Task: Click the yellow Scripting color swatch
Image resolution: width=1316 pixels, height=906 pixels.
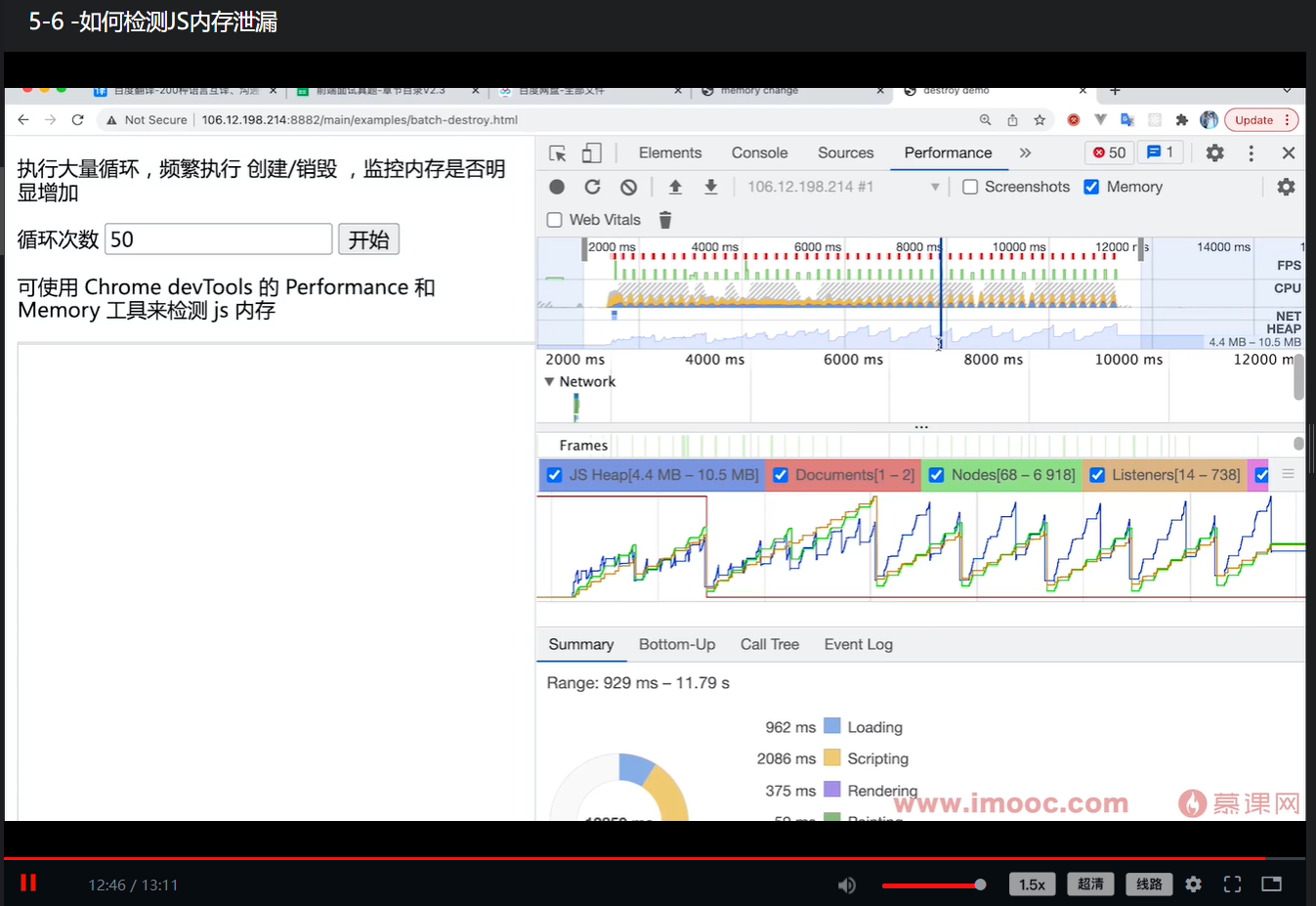Action: (x=832, y=757)
